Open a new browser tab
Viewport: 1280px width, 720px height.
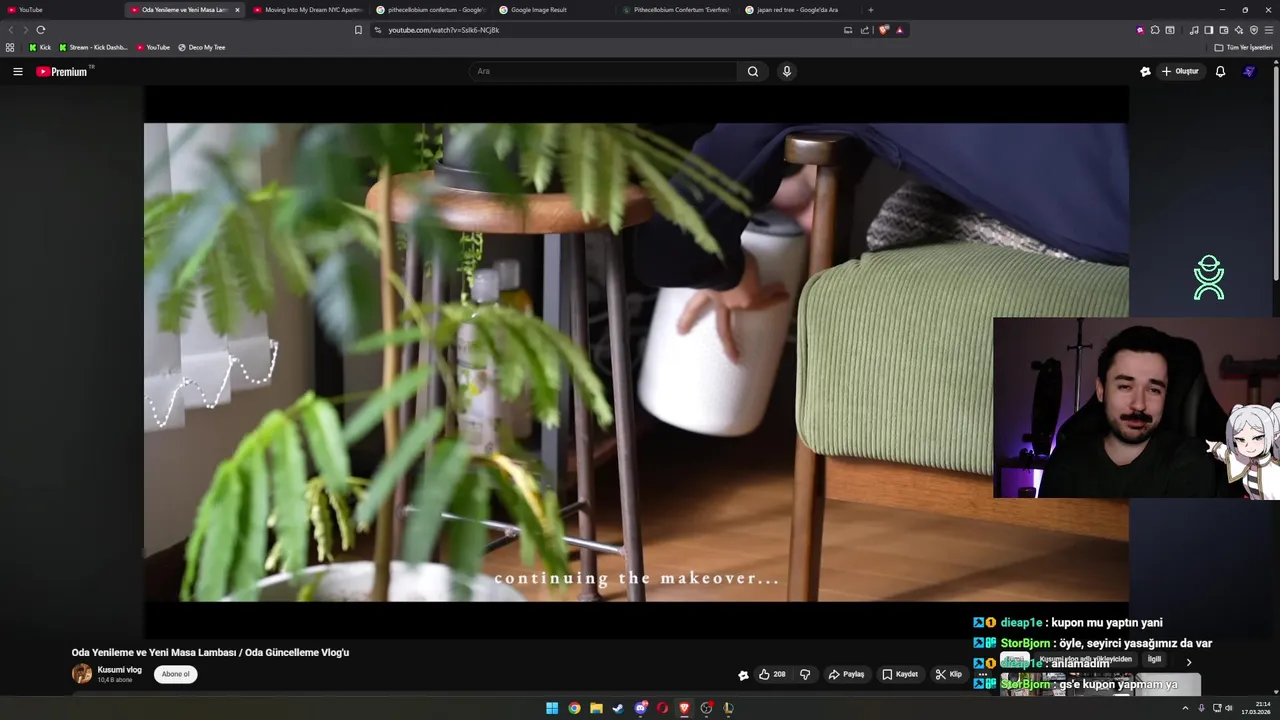click(x=870, y=10)
